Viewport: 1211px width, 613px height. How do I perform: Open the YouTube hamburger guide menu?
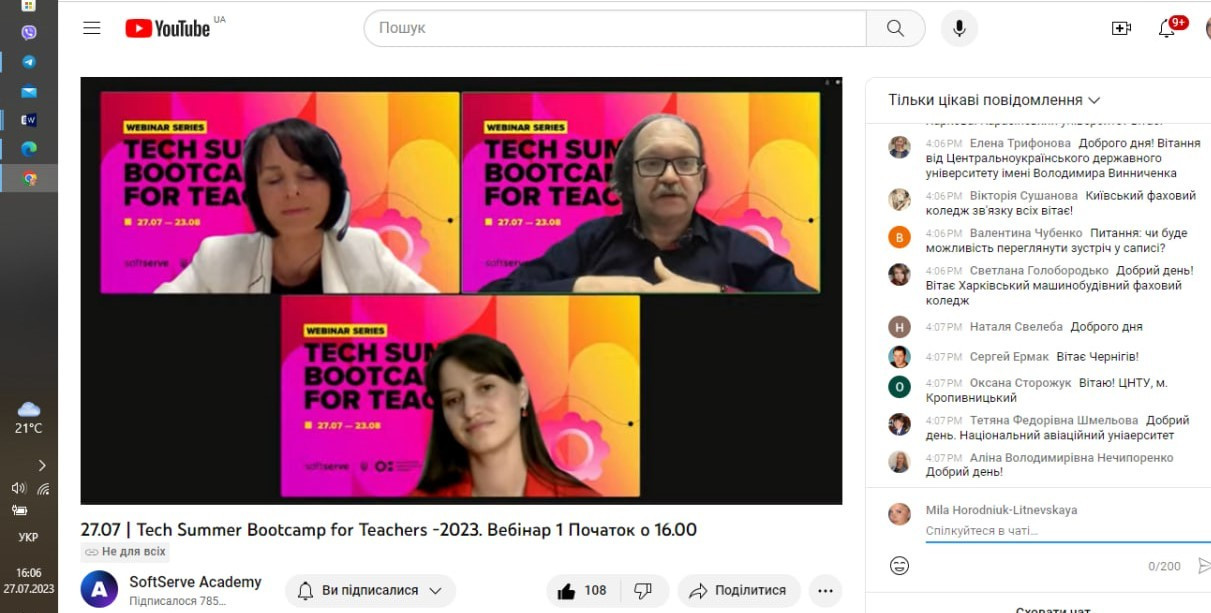[92, 28]
